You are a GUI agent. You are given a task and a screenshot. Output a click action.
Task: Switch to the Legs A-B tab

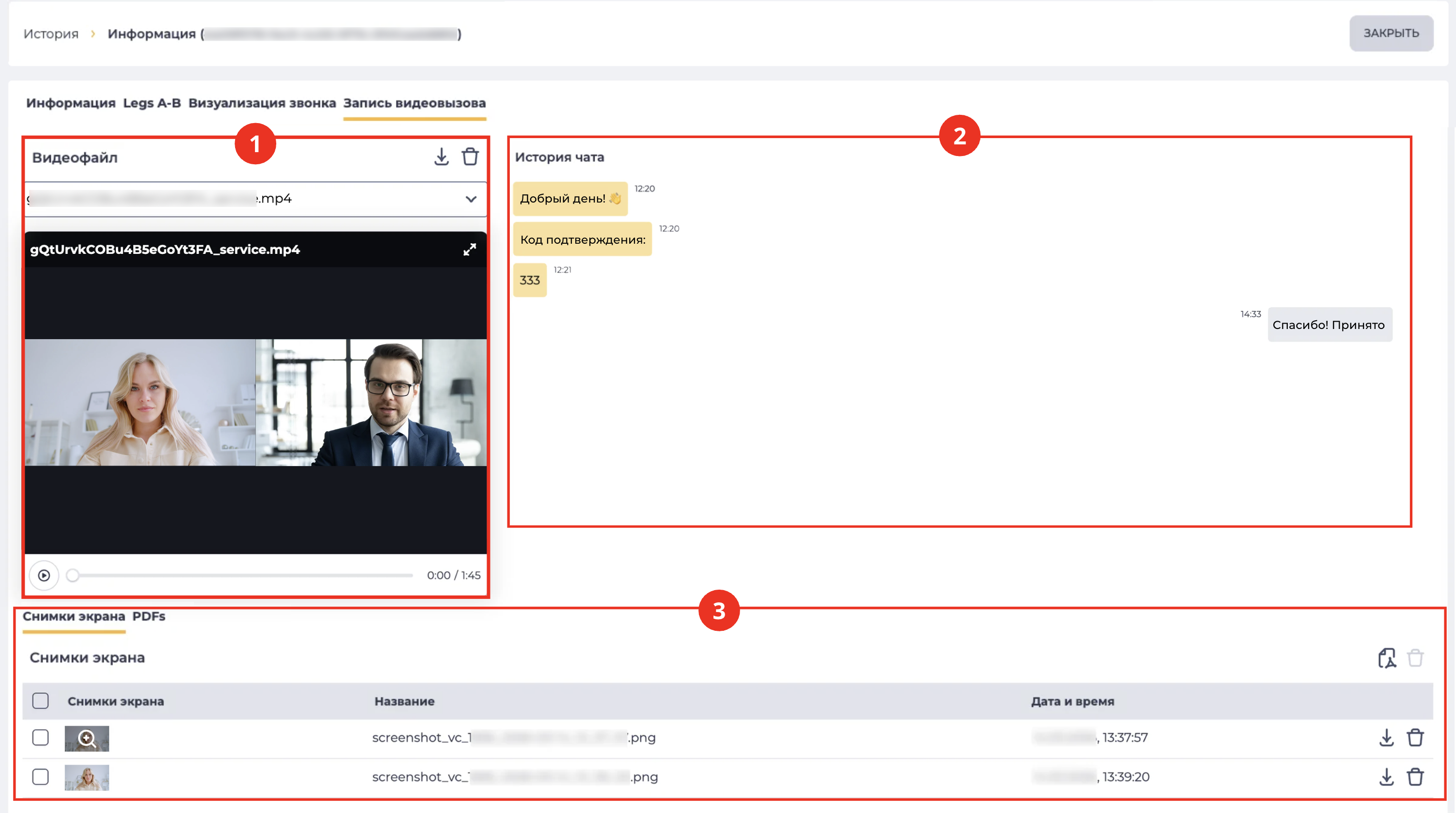click(152, 103)
